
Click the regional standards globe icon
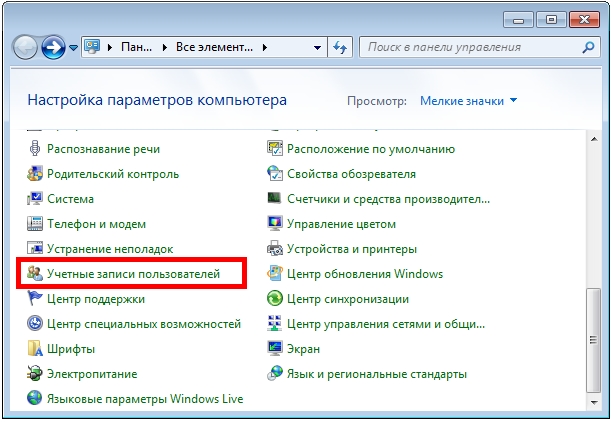pos(275,374)
